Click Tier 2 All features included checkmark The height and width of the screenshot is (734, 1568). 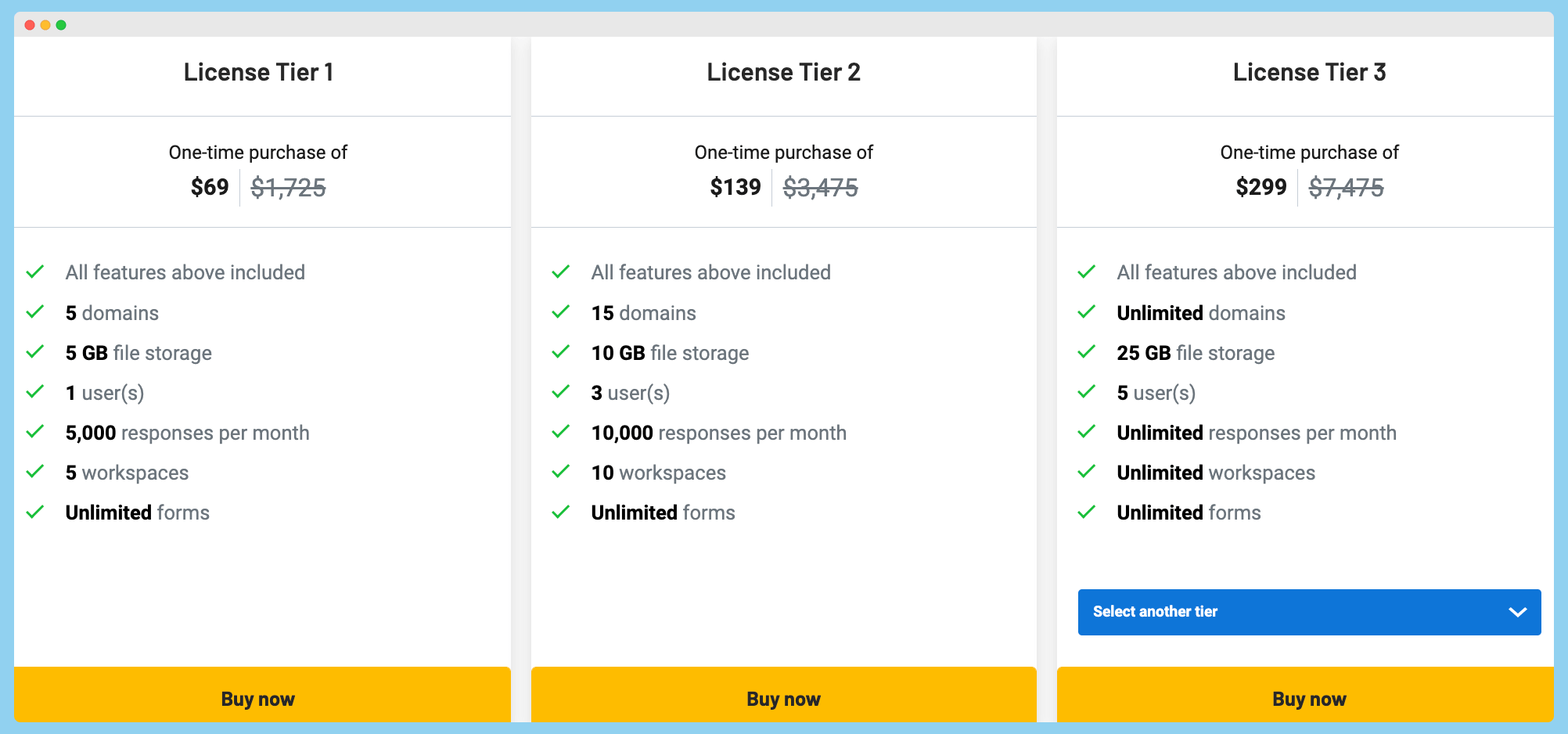point(561,272)
